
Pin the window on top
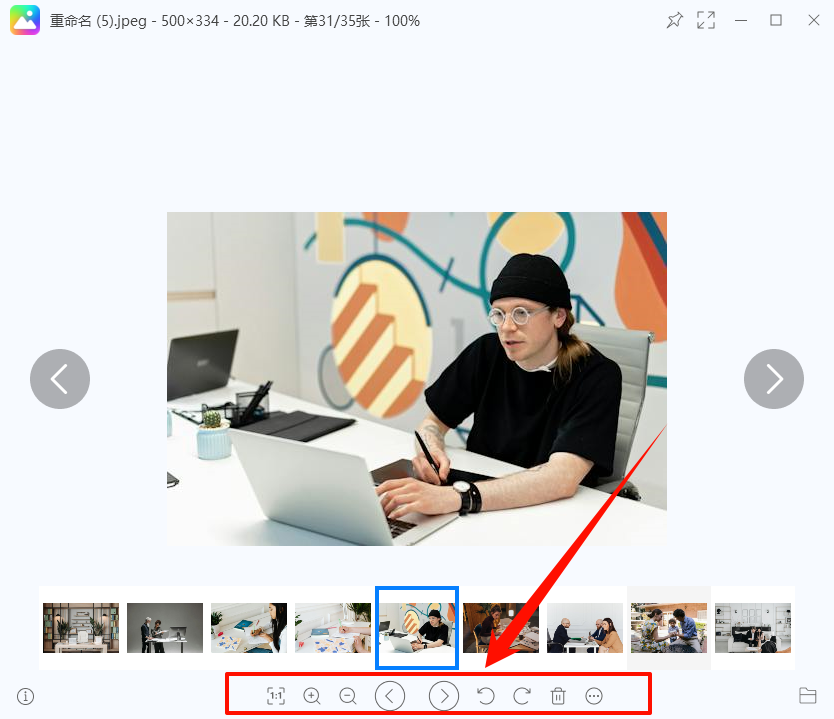coord(674,20)
